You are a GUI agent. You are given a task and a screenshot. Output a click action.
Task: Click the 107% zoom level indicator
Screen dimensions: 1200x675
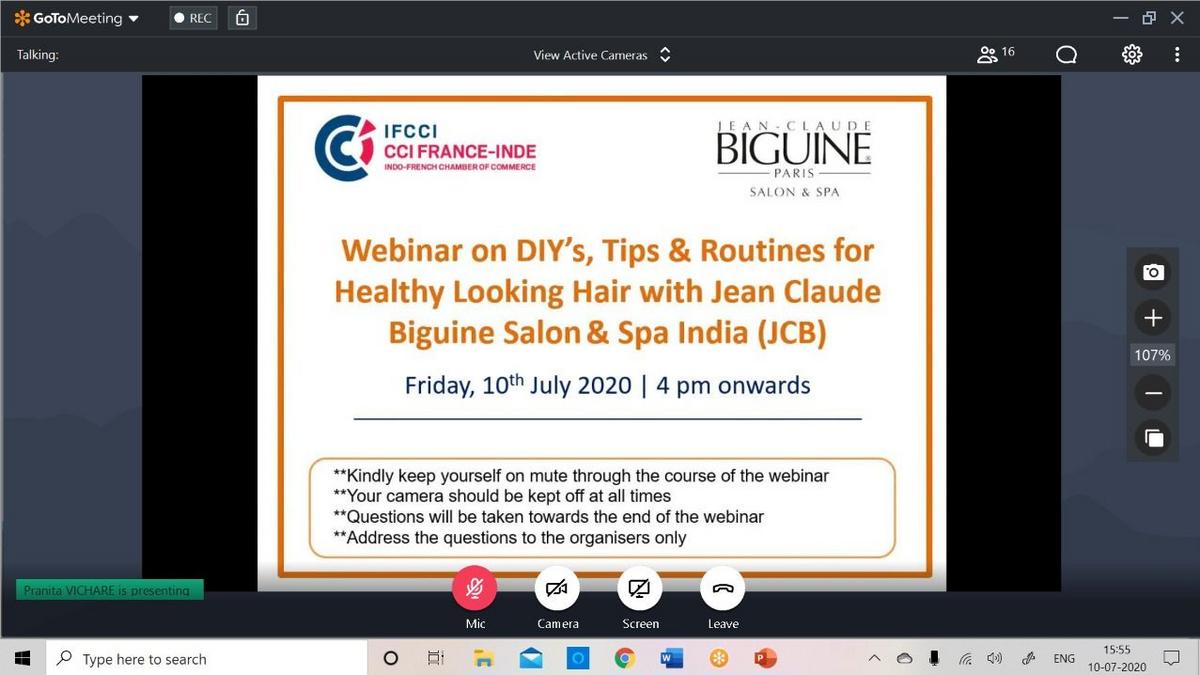pyautogui.click(x=1153, y=356)
